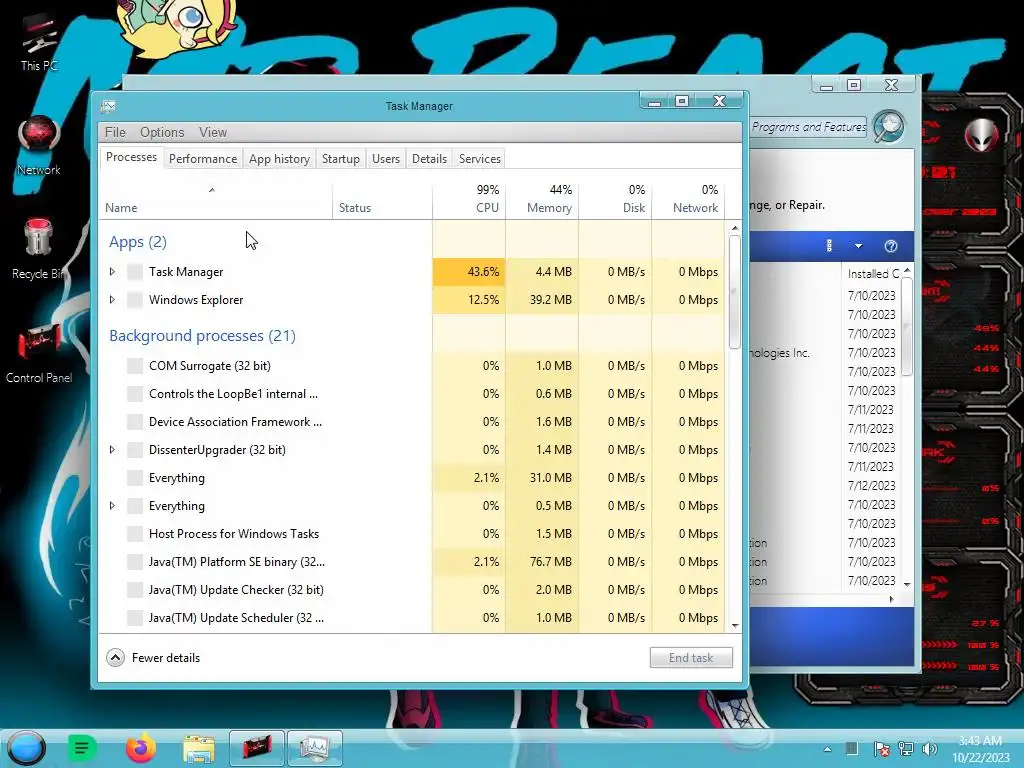
Task: Click the view layout icon in Programs toolbar
Action: click(x=829, y=246)
